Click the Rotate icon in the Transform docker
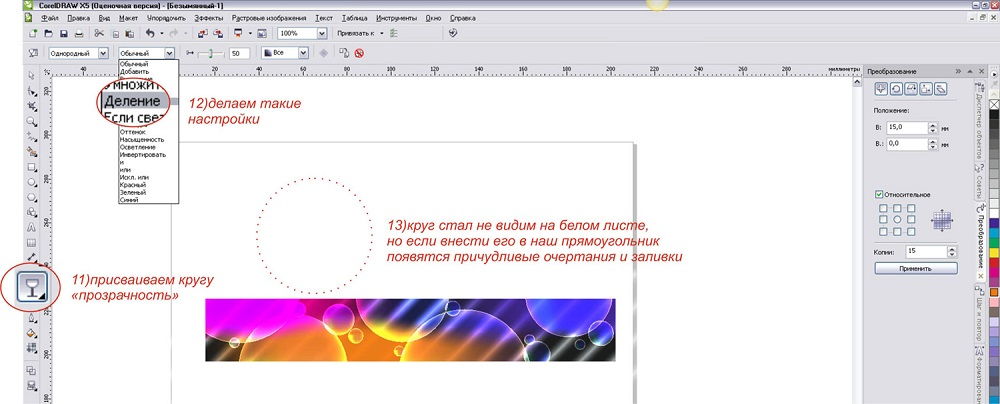Screen dimensions: 1000x404 coord(897,89)
